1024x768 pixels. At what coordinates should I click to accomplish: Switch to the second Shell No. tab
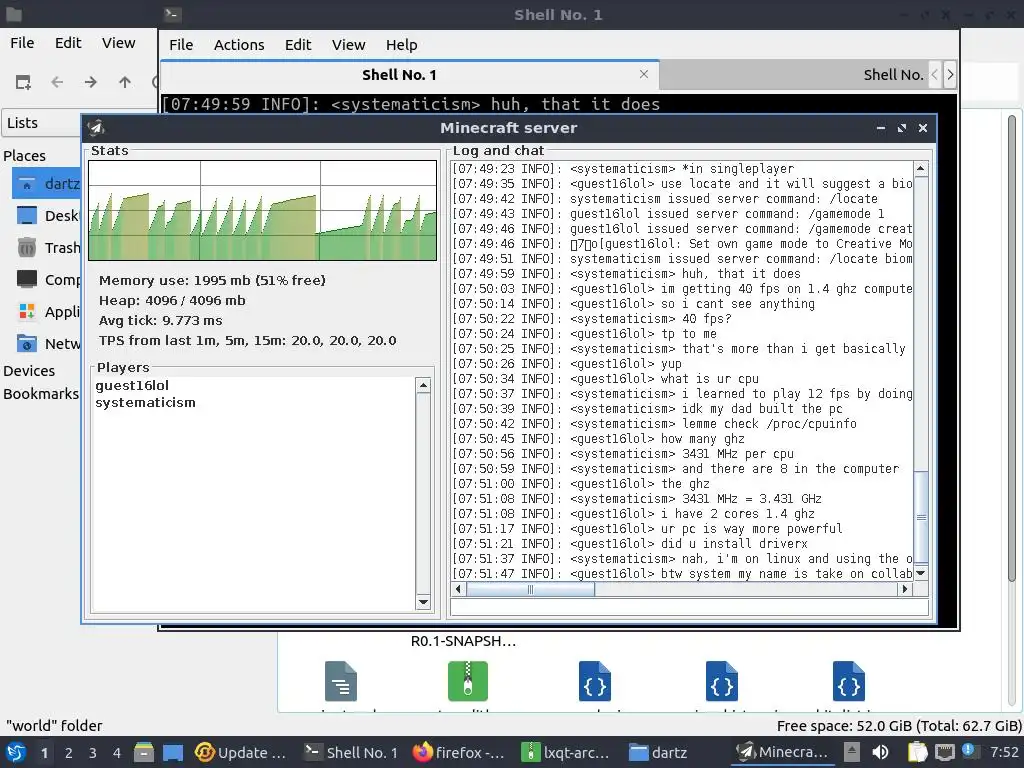point(793,75)
